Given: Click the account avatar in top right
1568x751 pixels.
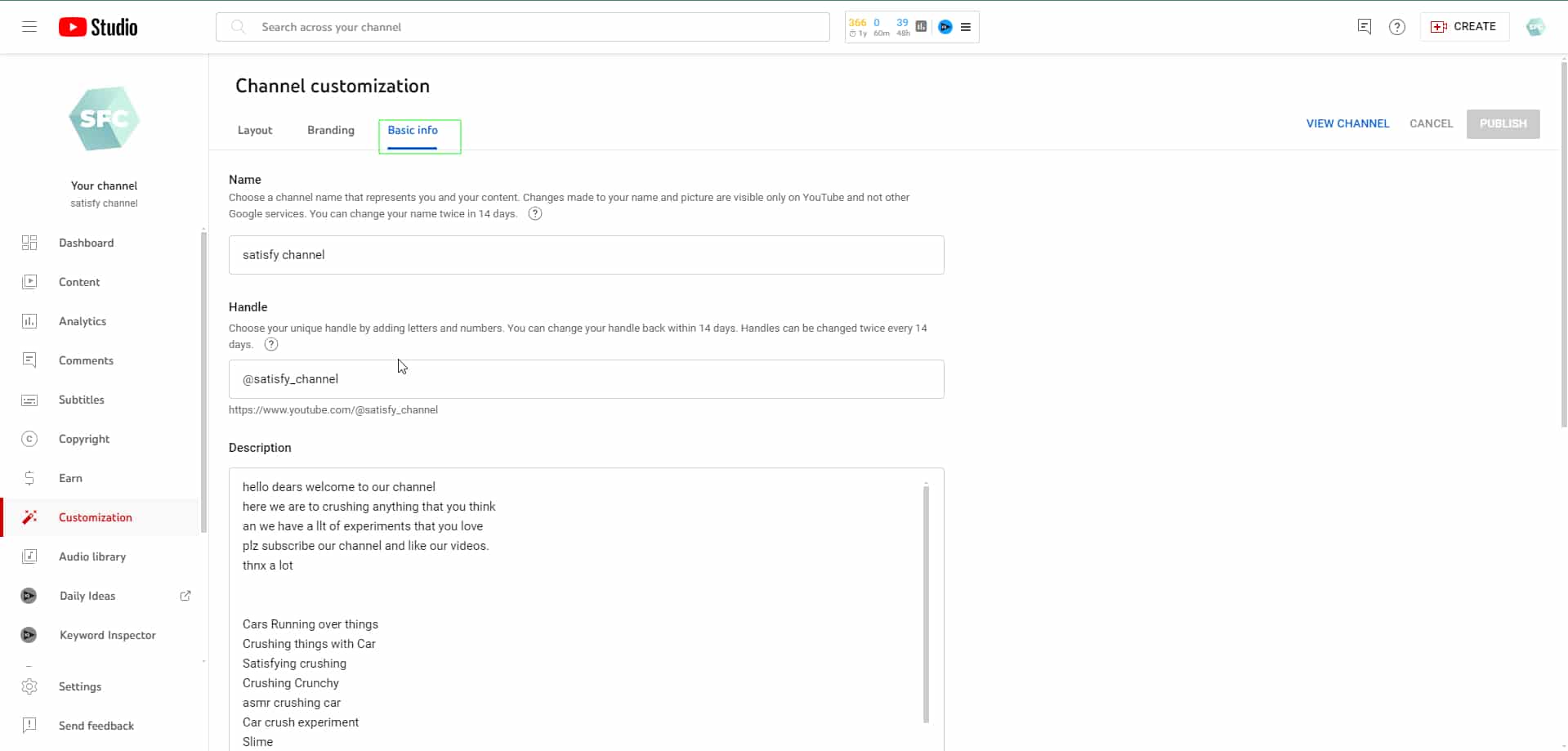Looking at the screenshot, I should 1535,27.
